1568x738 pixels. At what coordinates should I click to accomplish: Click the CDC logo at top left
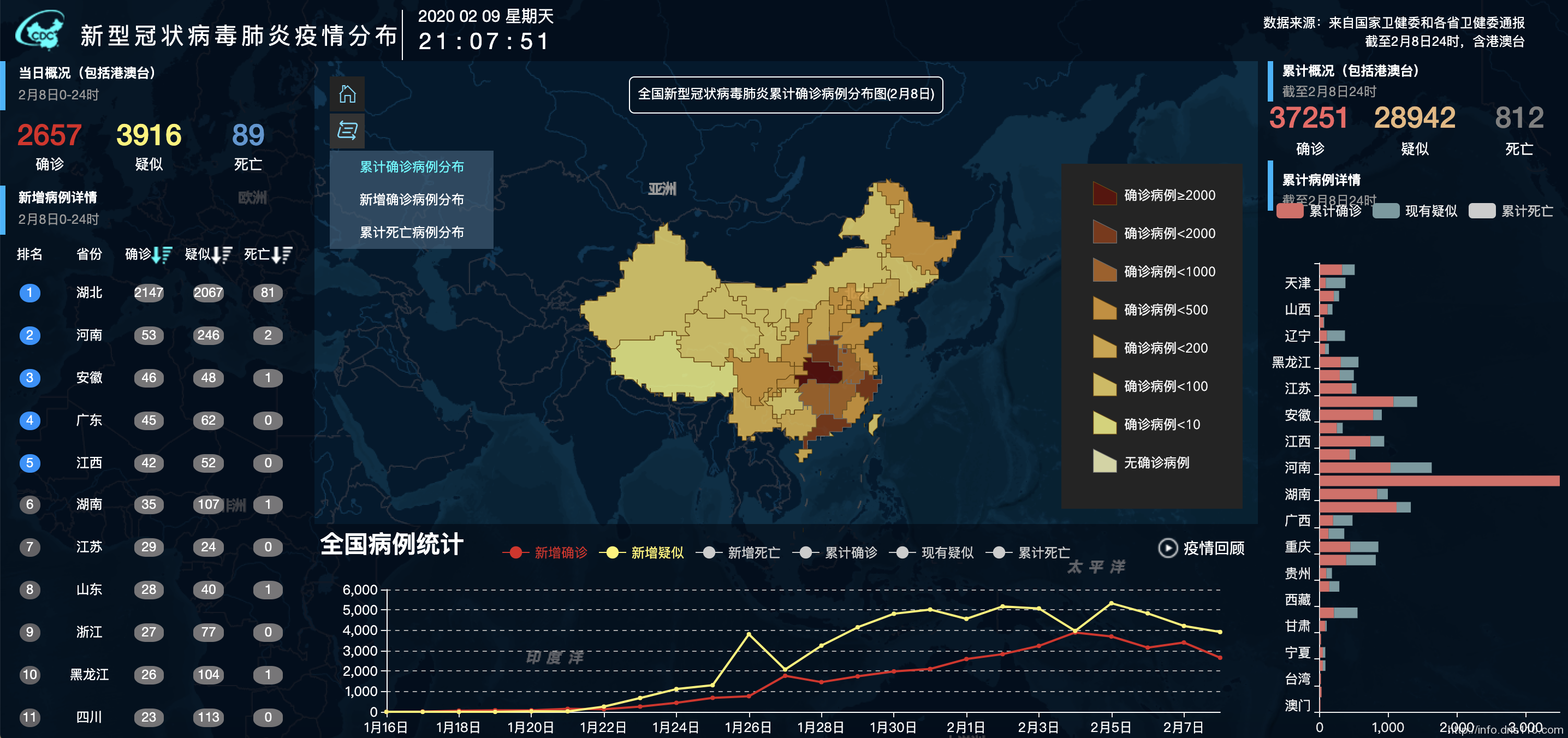tap(40, 31)
